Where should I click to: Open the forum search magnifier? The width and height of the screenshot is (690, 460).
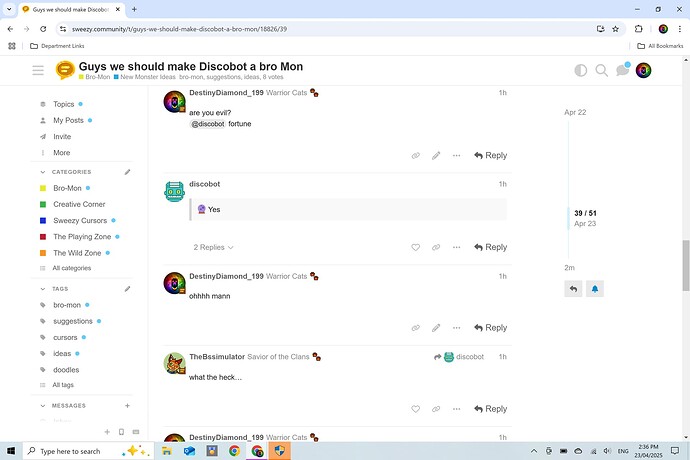pyautogui.click(x=601, y=70)
